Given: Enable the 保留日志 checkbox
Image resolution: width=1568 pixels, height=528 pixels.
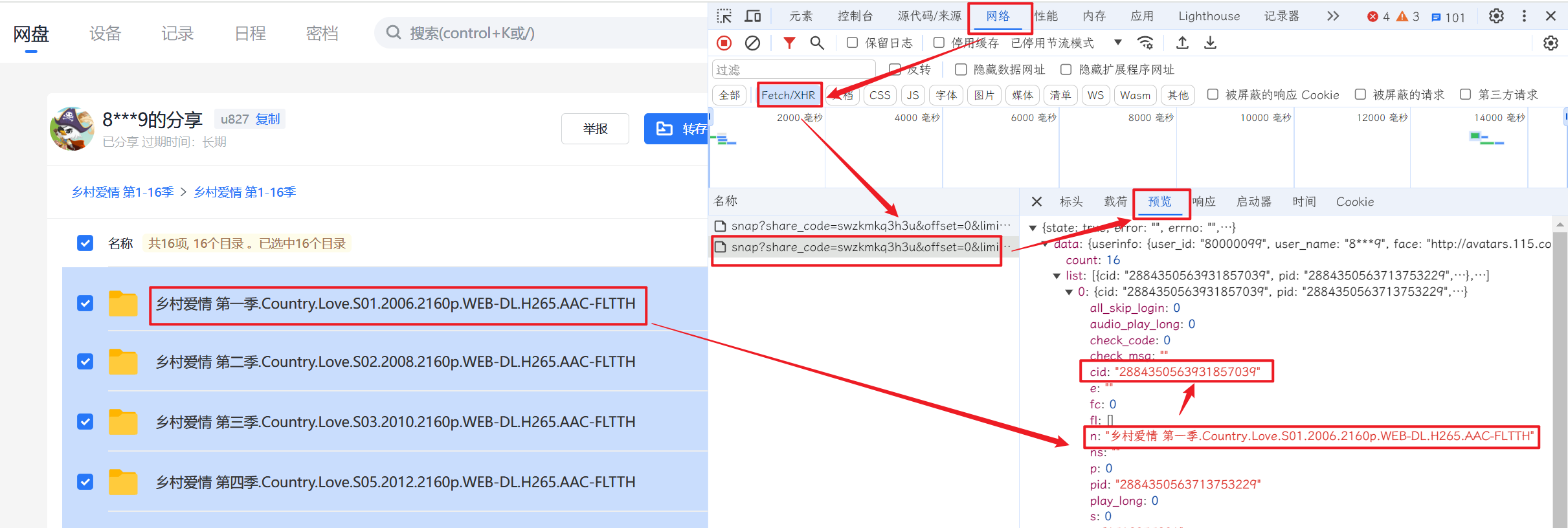Looking at the screenshot, I should [x=853, y=43].
